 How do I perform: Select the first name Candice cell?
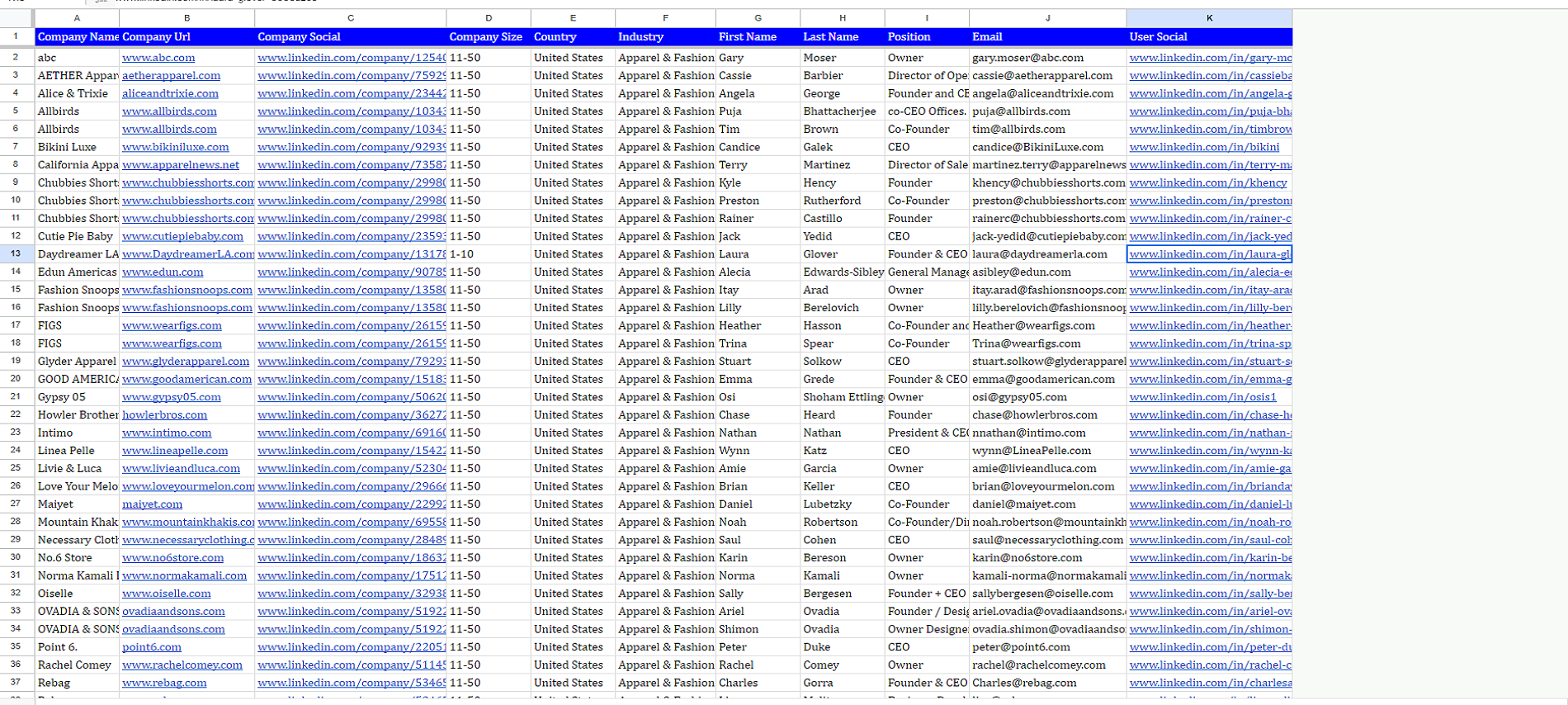[x=758, y=147]
